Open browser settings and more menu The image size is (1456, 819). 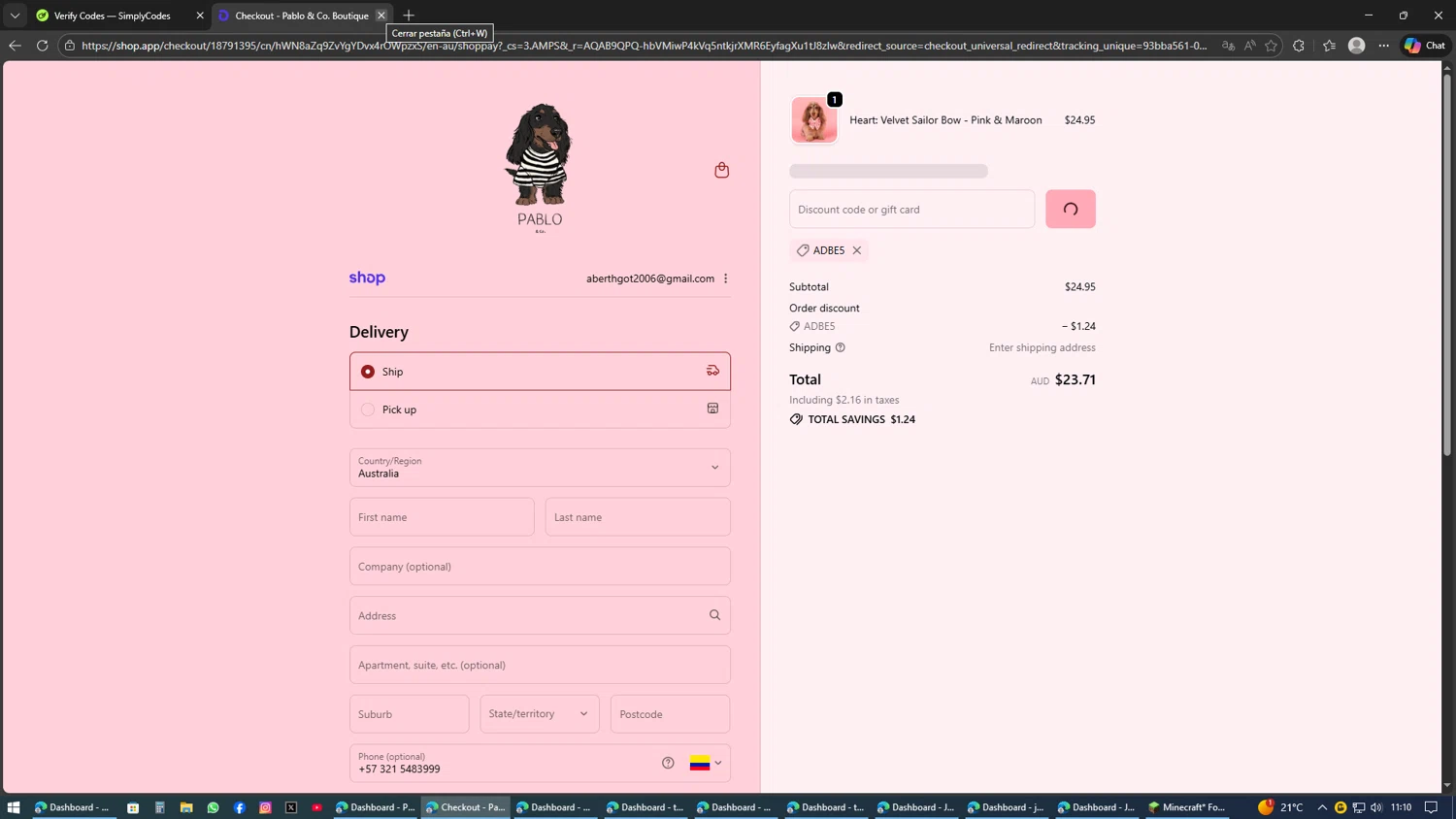click(x=1384, y=46)
